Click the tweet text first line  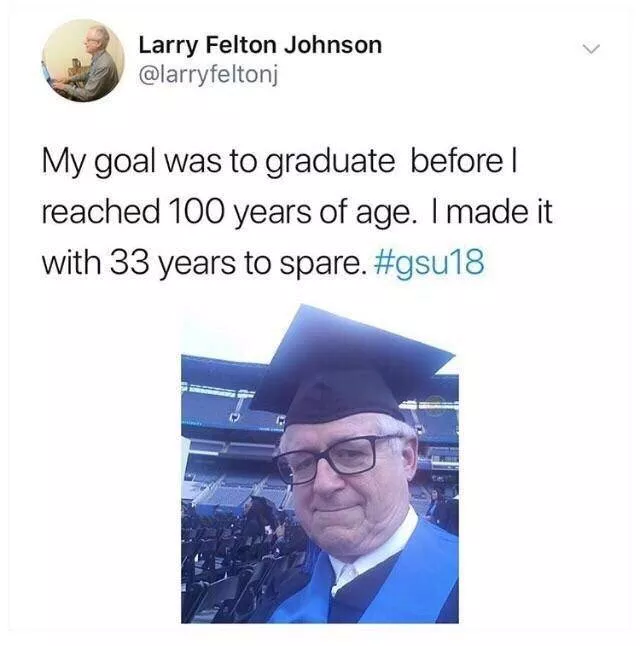280,162
